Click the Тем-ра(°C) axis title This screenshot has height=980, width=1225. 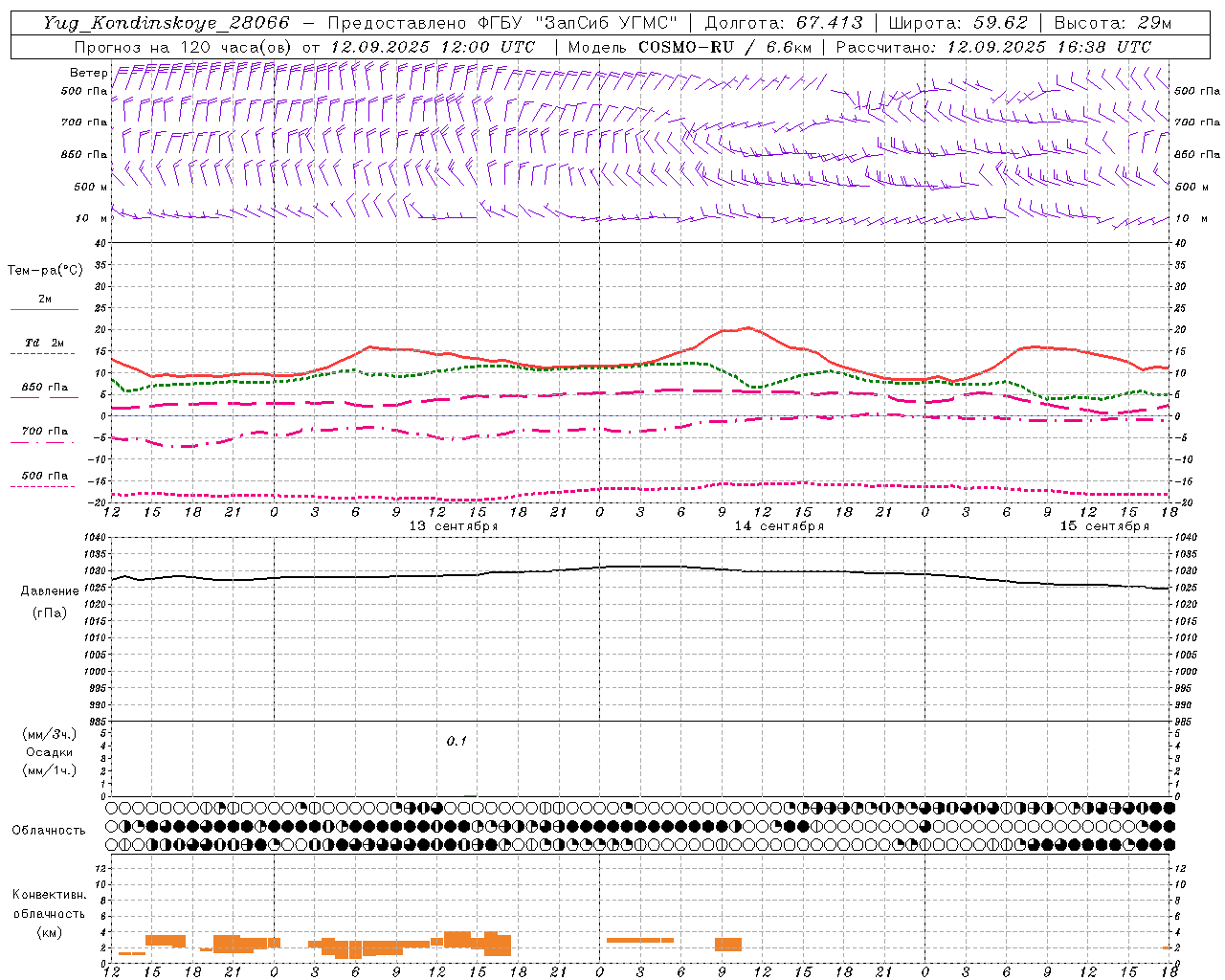point(45,271)
